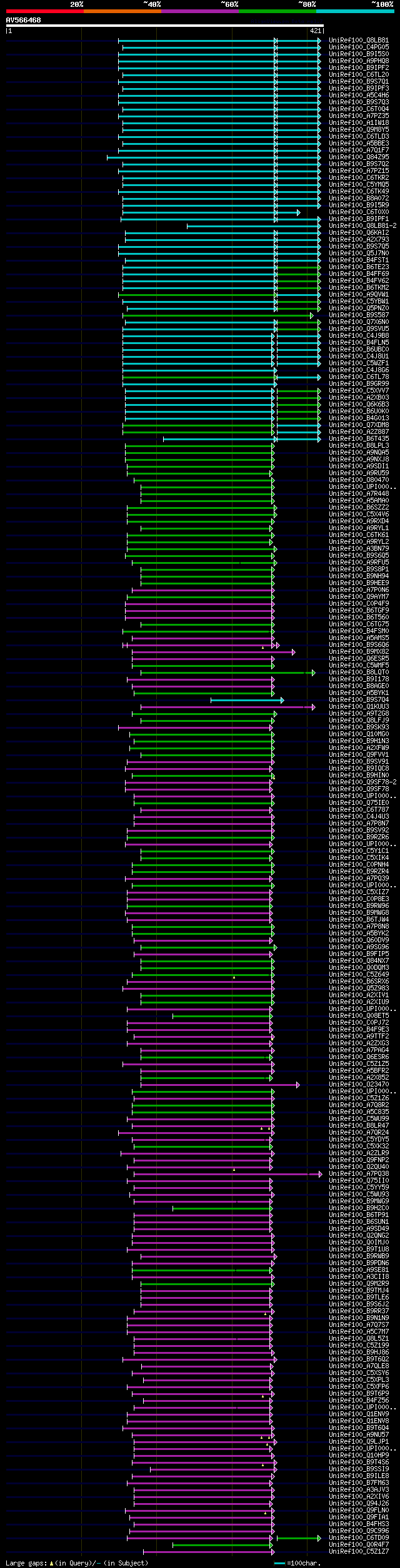This screenshot has height=1568, width=400.
Task: Select the label UniRef100_C0P4F9
Action: [359, 603]
